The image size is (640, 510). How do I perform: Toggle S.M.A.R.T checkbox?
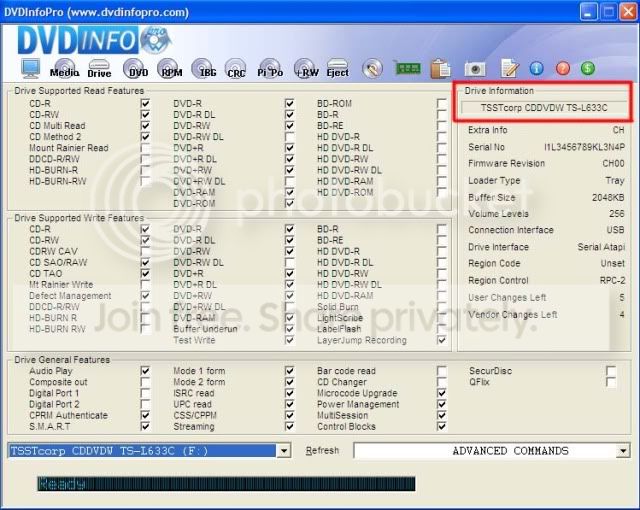(x=145, y=426)
